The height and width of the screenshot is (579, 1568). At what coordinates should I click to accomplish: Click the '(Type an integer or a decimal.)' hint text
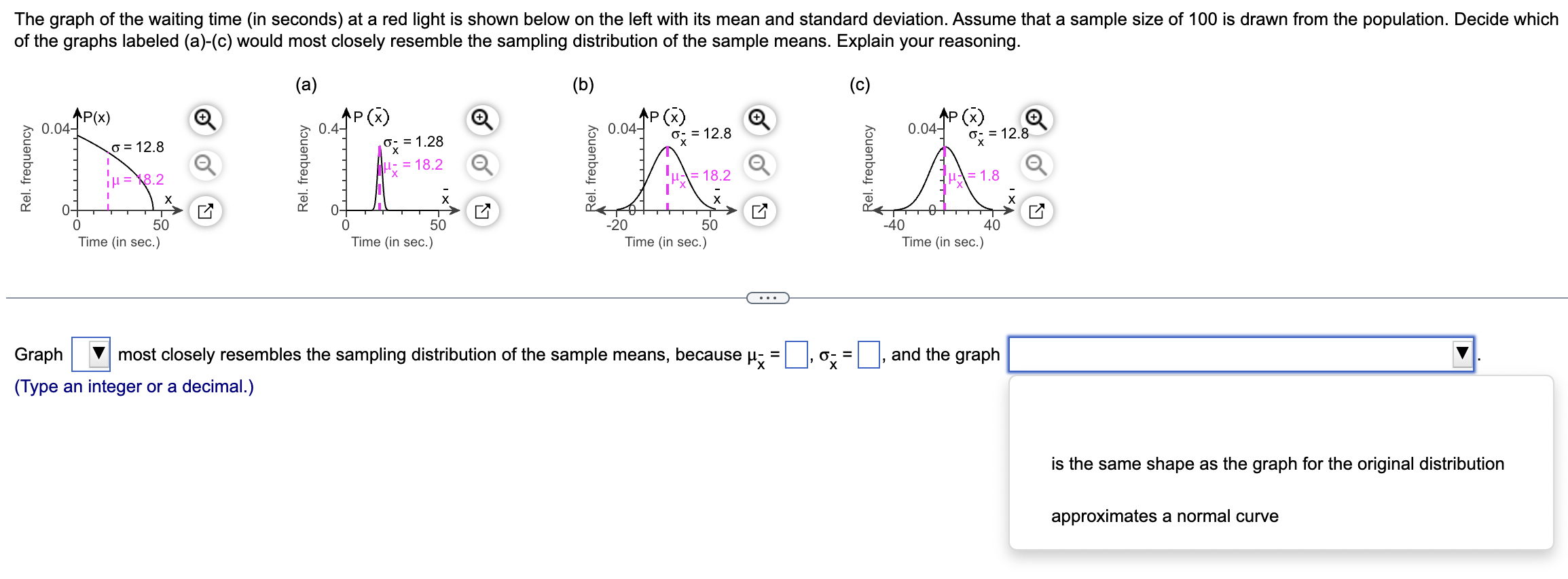pos(132,386)
